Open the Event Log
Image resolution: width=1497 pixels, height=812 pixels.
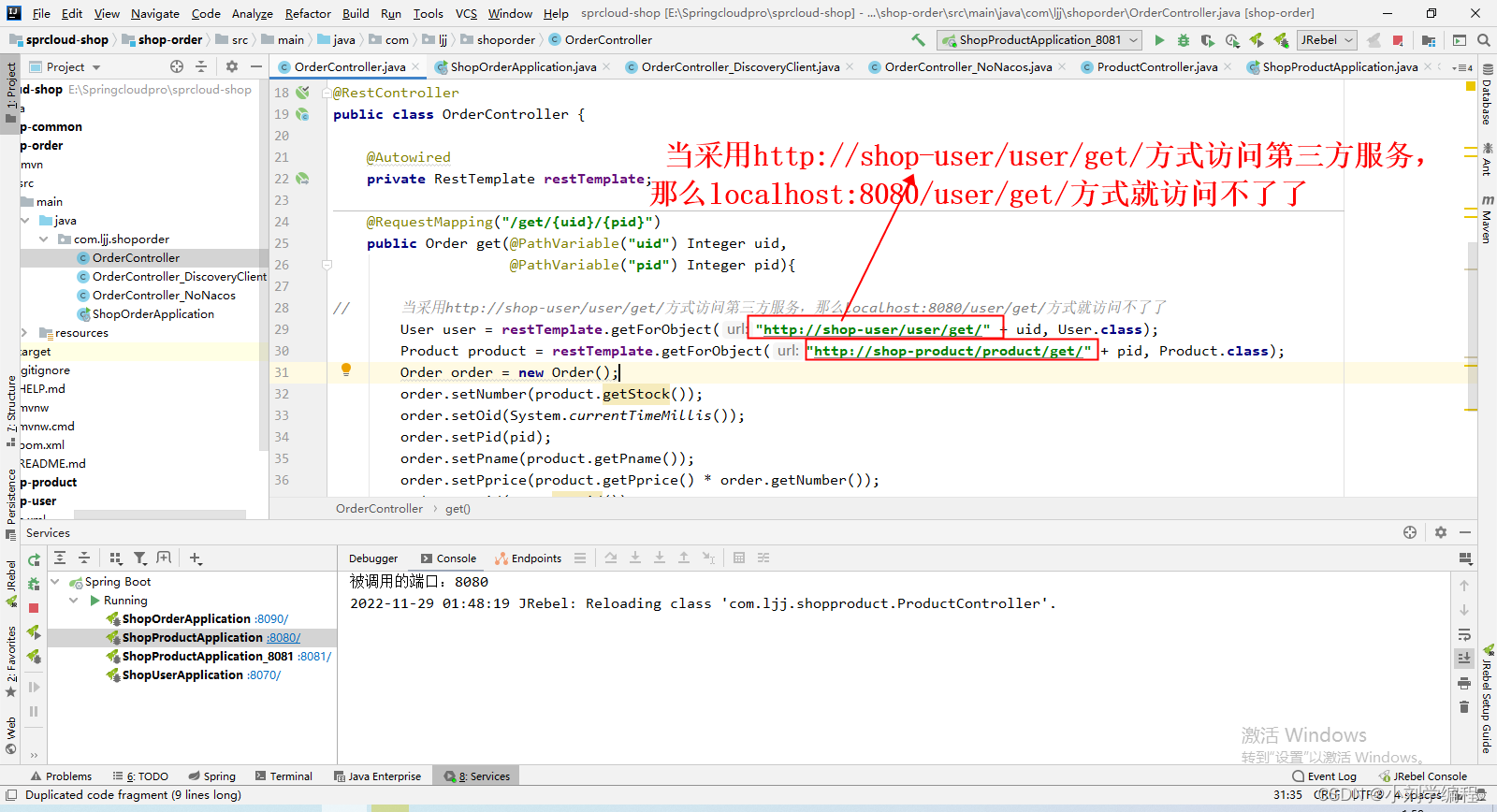pyautogui.click(x=1324, y=776)
